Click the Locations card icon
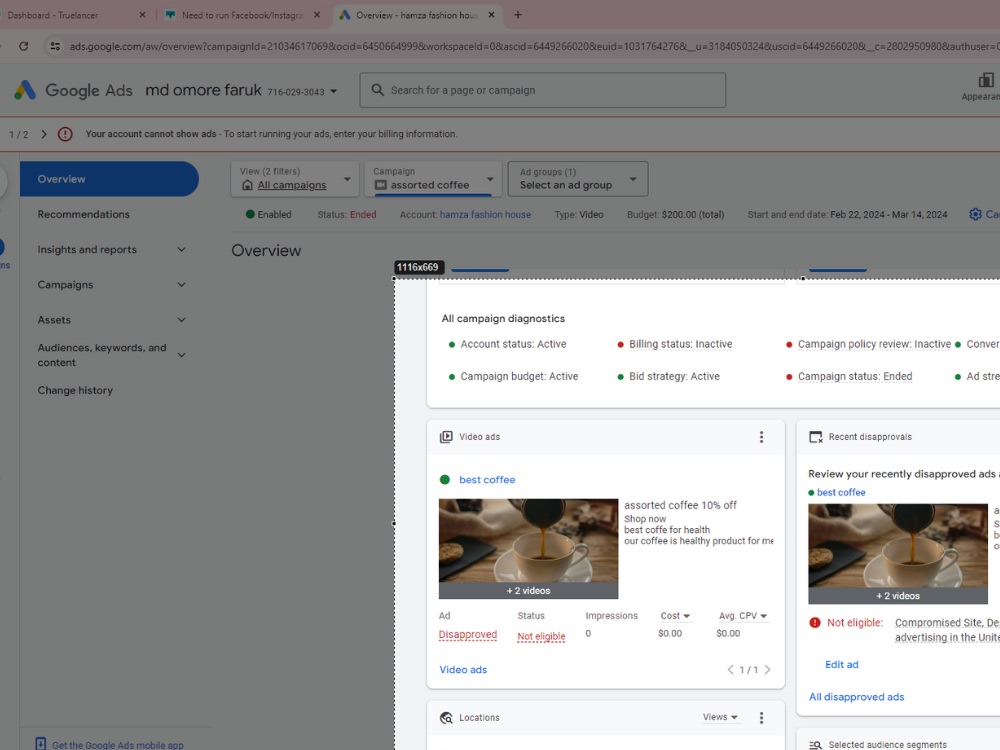 click(446, 717)
